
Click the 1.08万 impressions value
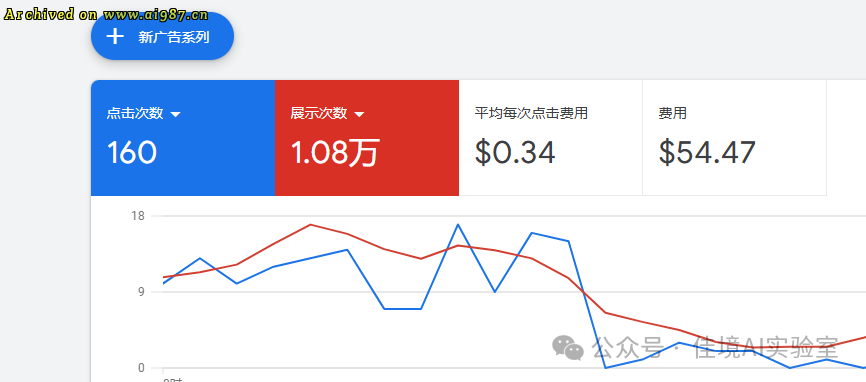point(335,153)
